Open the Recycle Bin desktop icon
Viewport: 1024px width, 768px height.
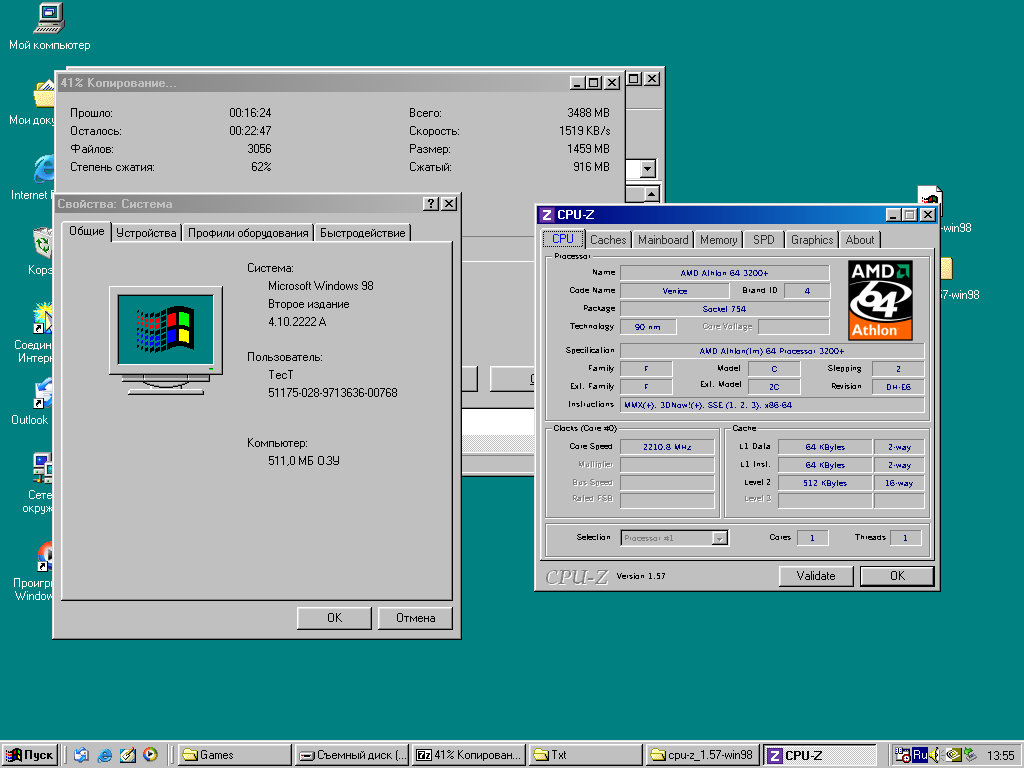[x=43, y=243]
